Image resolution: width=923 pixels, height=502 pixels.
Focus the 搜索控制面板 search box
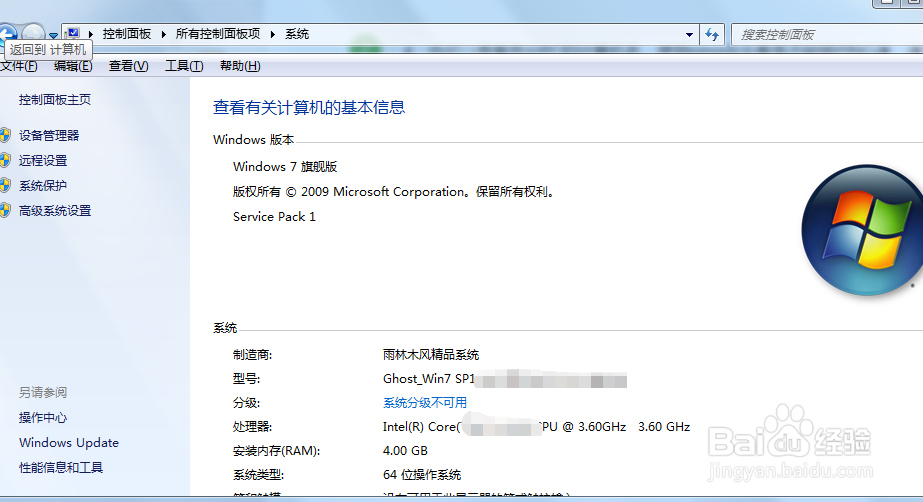click(827, 35)
